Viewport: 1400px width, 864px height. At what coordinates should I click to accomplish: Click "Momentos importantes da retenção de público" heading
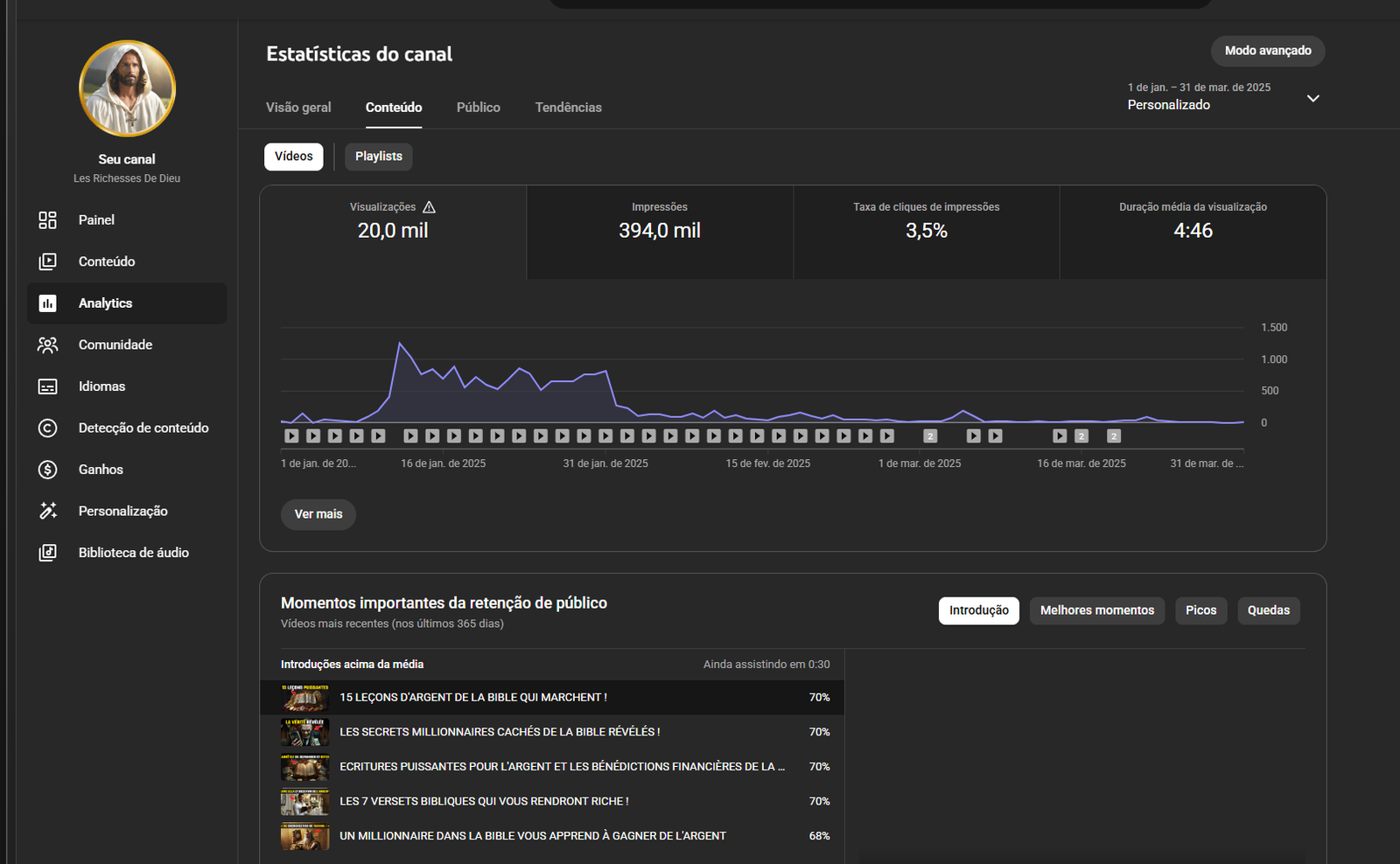tap(444, 603)
